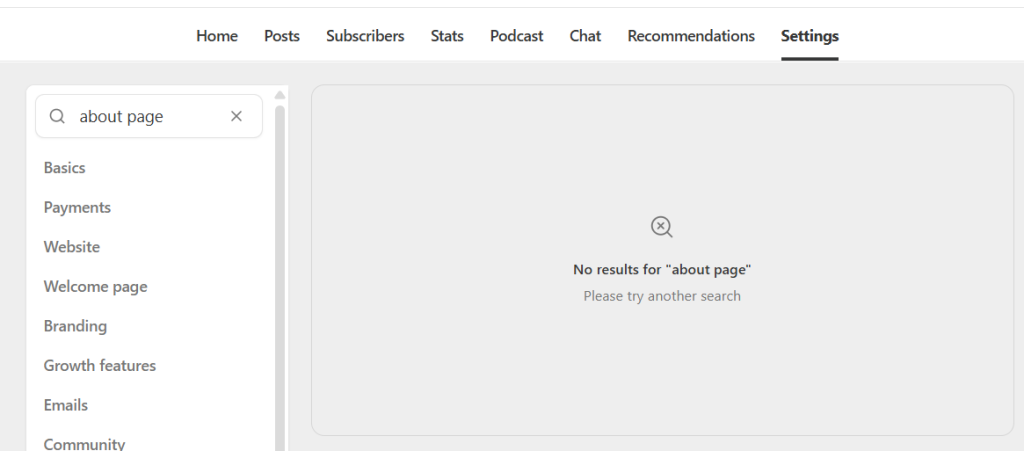Open the Podcast tab
The image size is (1024, 451).
pos(517,36)
